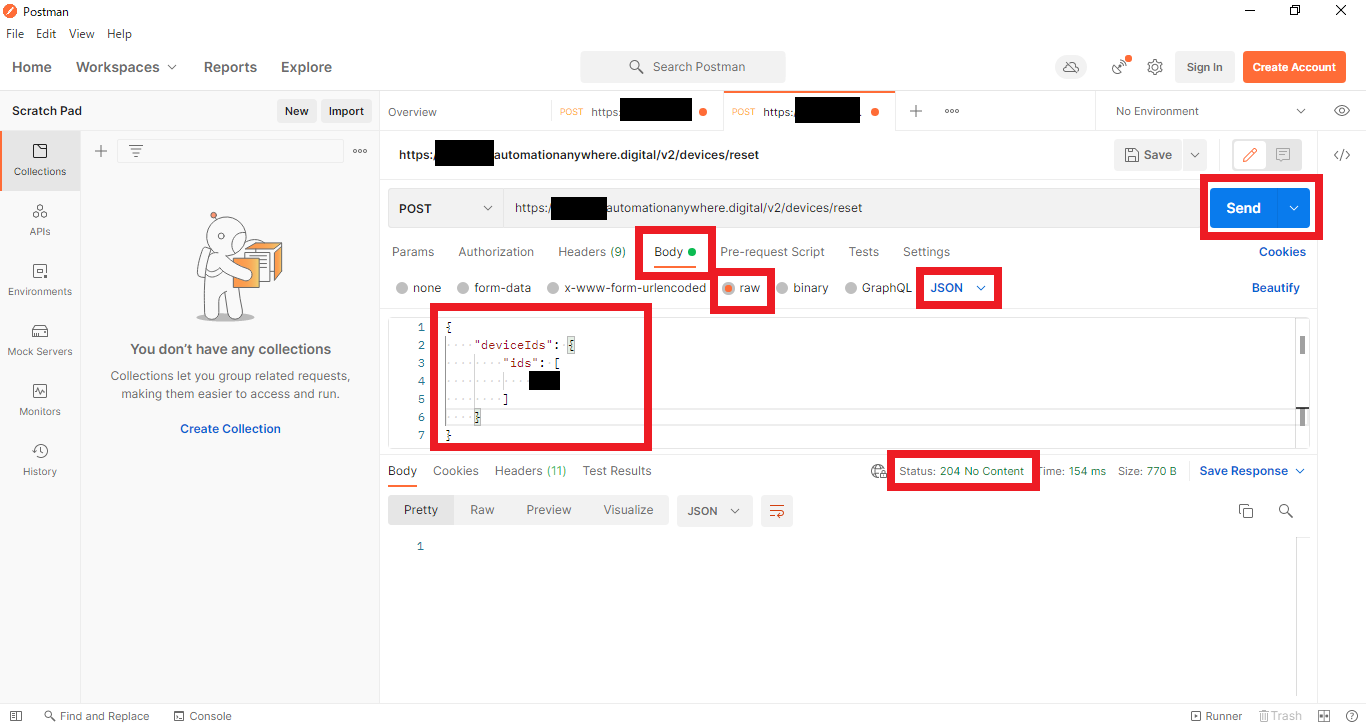Click the Send button
The width and height of the screenshot is (1366, 728).
[x=1244, y=208]
